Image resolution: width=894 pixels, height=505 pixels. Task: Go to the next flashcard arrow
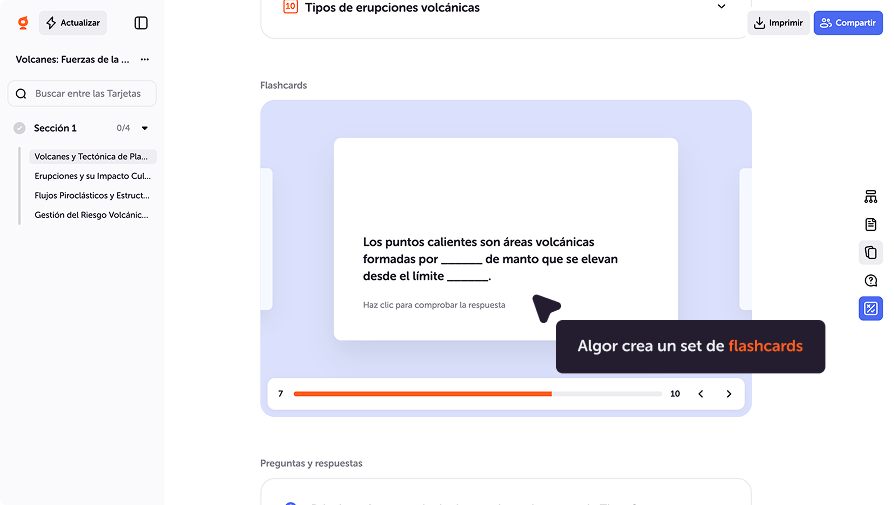point(729,394)
